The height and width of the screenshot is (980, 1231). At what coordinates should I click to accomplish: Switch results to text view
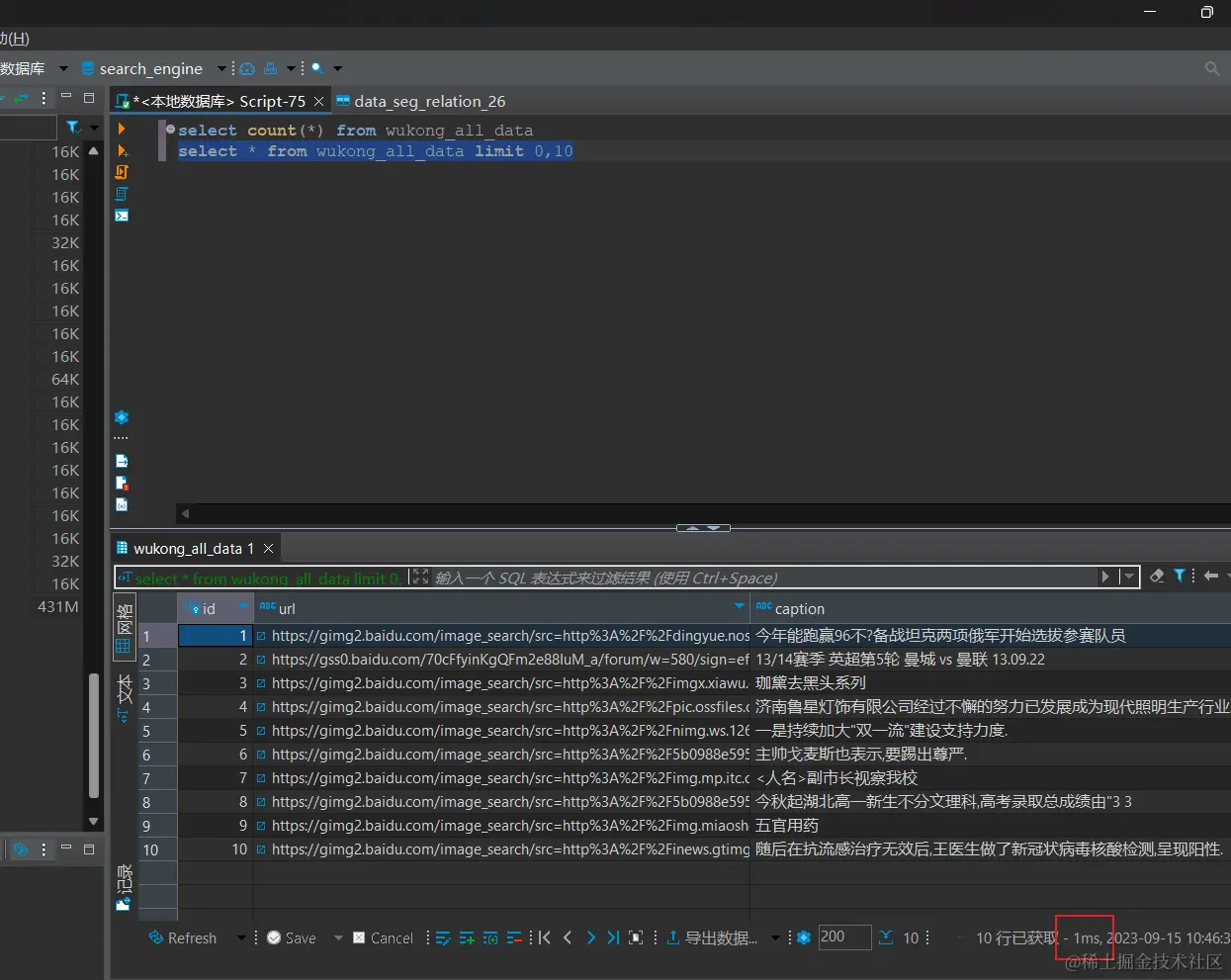(125, 698)
